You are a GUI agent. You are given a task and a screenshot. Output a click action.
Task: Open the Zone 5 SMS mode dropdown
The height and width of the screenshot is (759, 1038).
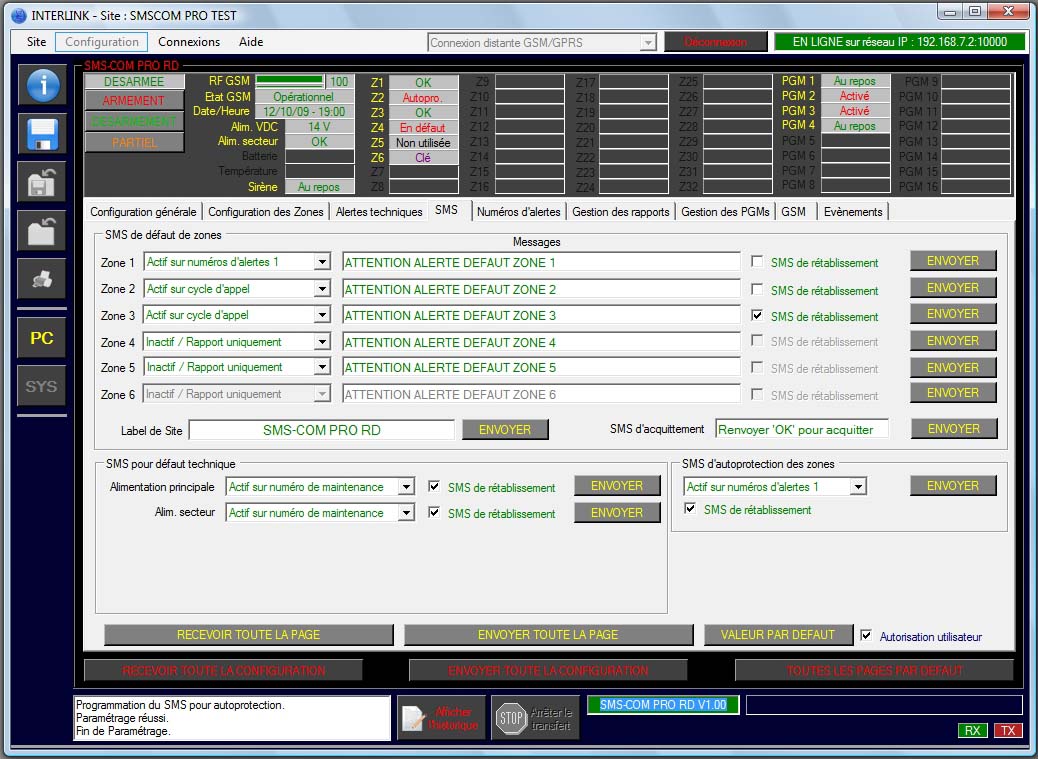point(322,367)
